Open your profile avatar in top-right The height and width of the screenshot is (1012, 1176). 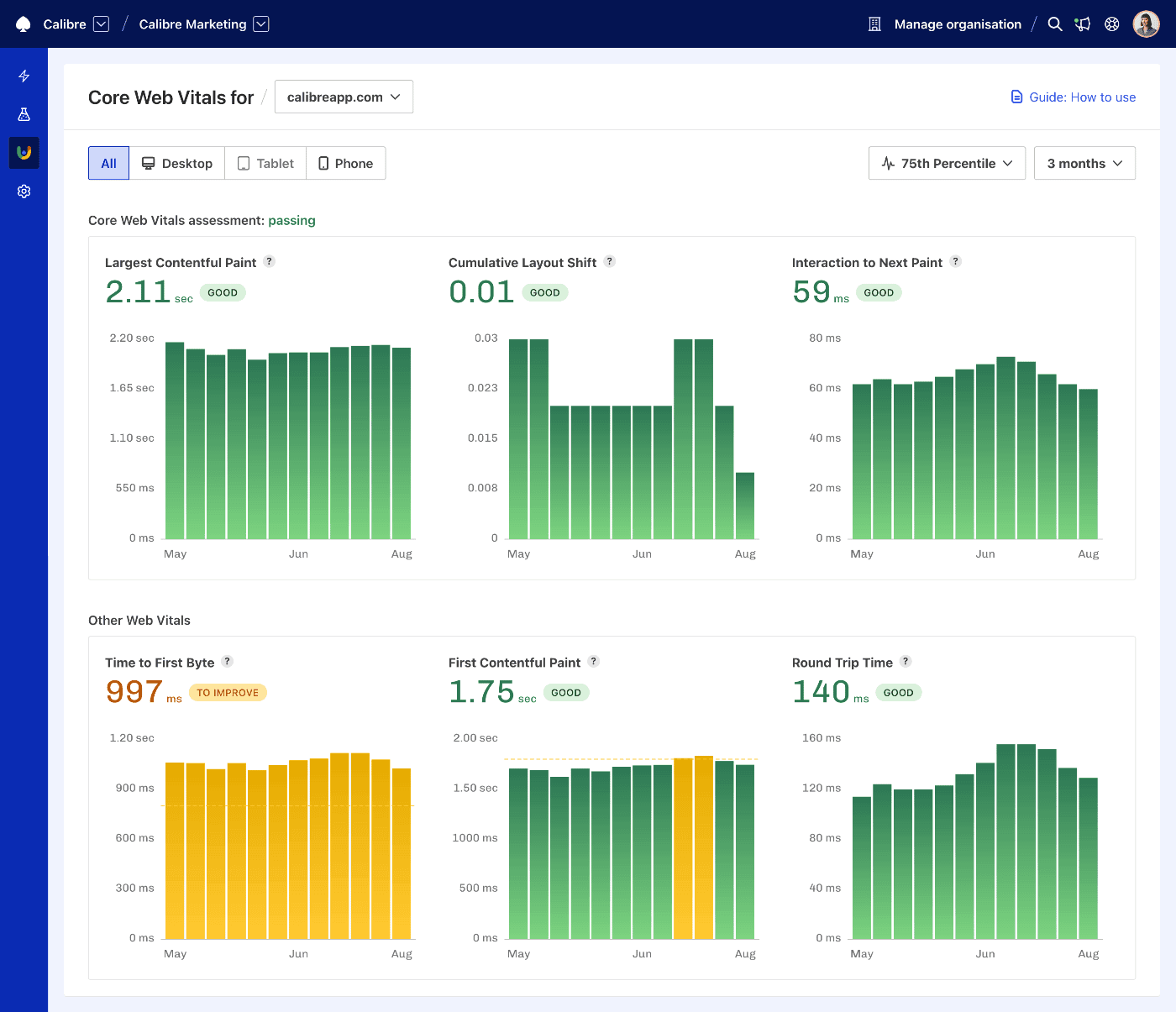[1146, 24]
